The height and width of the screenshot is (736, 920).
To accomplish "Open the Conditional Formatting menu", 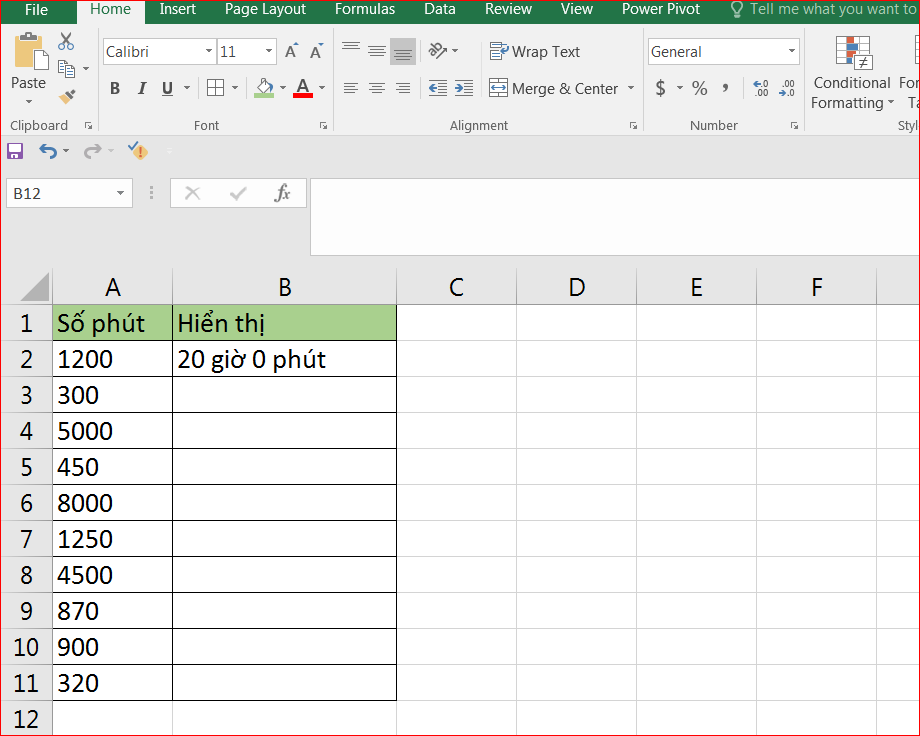I will tap(852, 72).
